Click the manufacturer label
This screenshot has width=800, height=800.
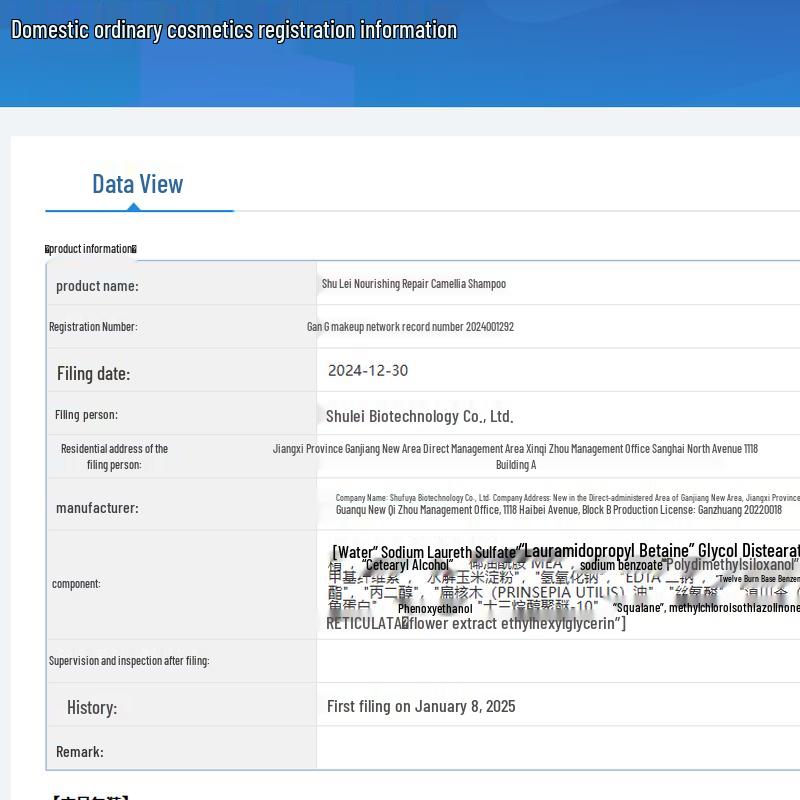click(97, 508)
